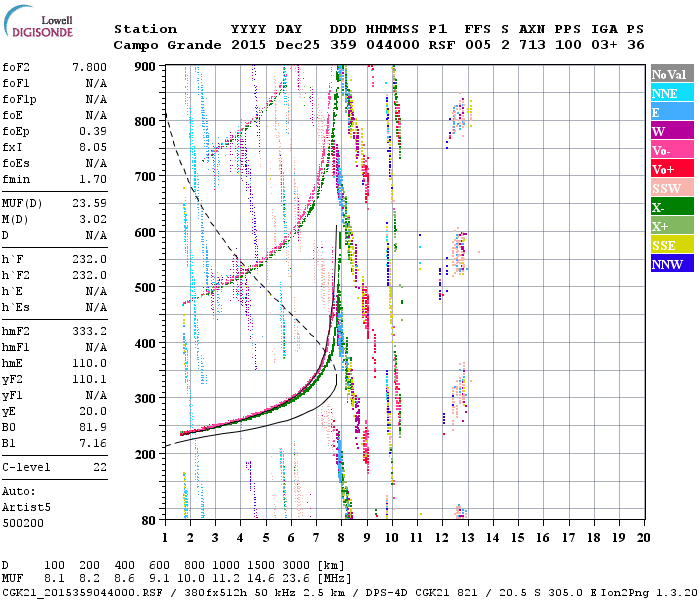Click the MUF 8.1 table value

54,578
